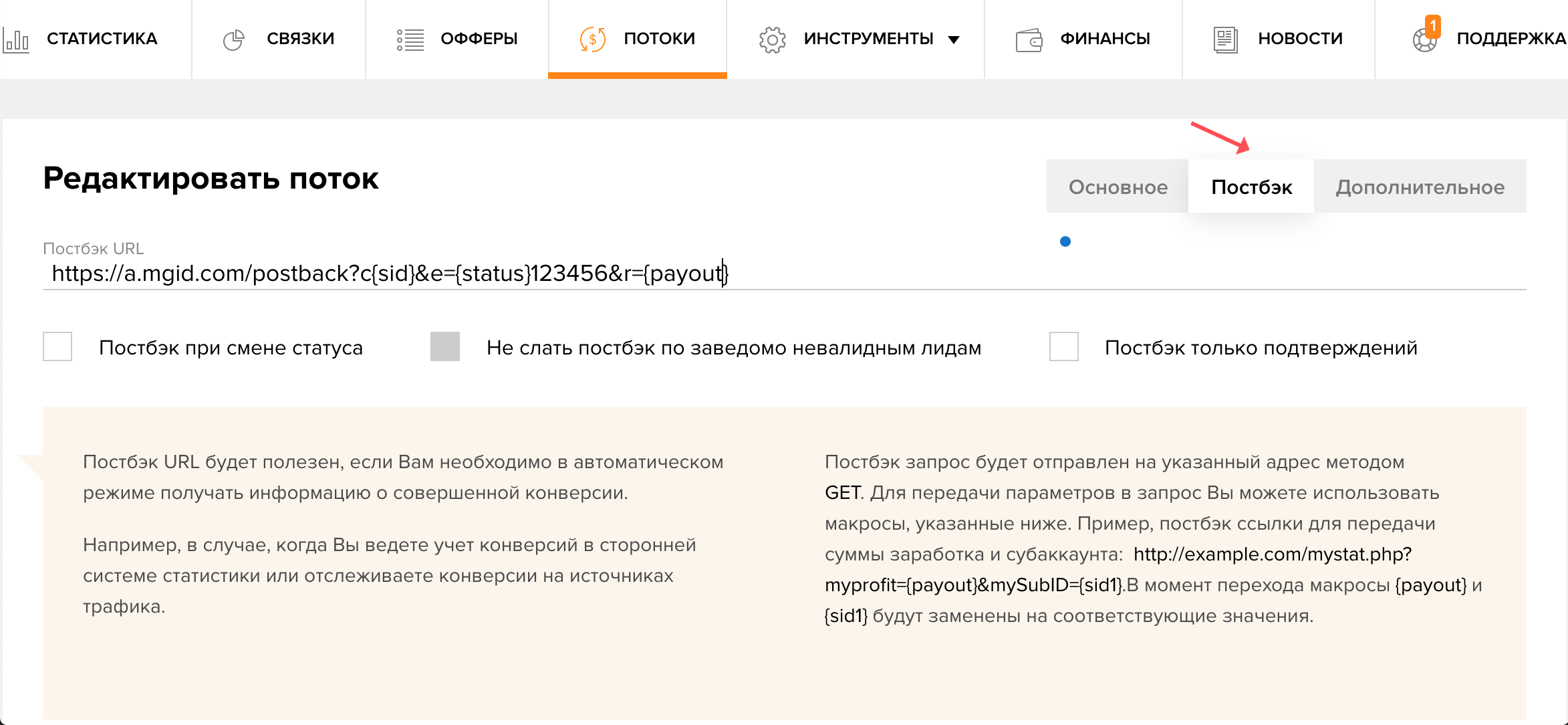Viewport: 1568px width, 725px height.
Task: Toggle the gray invalid leads postback checkbox
Action: point(445,346)
